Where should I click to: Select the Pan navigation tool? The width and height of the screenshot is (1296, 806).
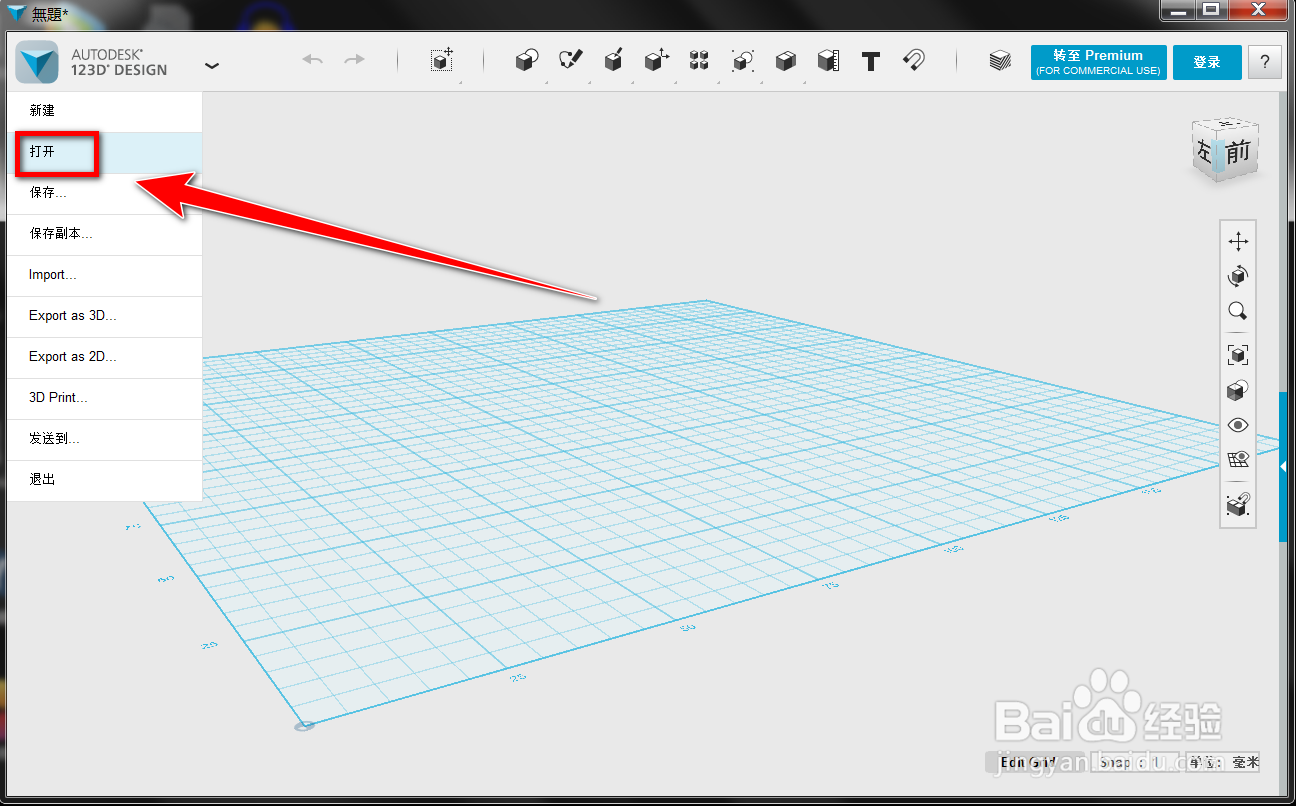(x=1238, y=241)
